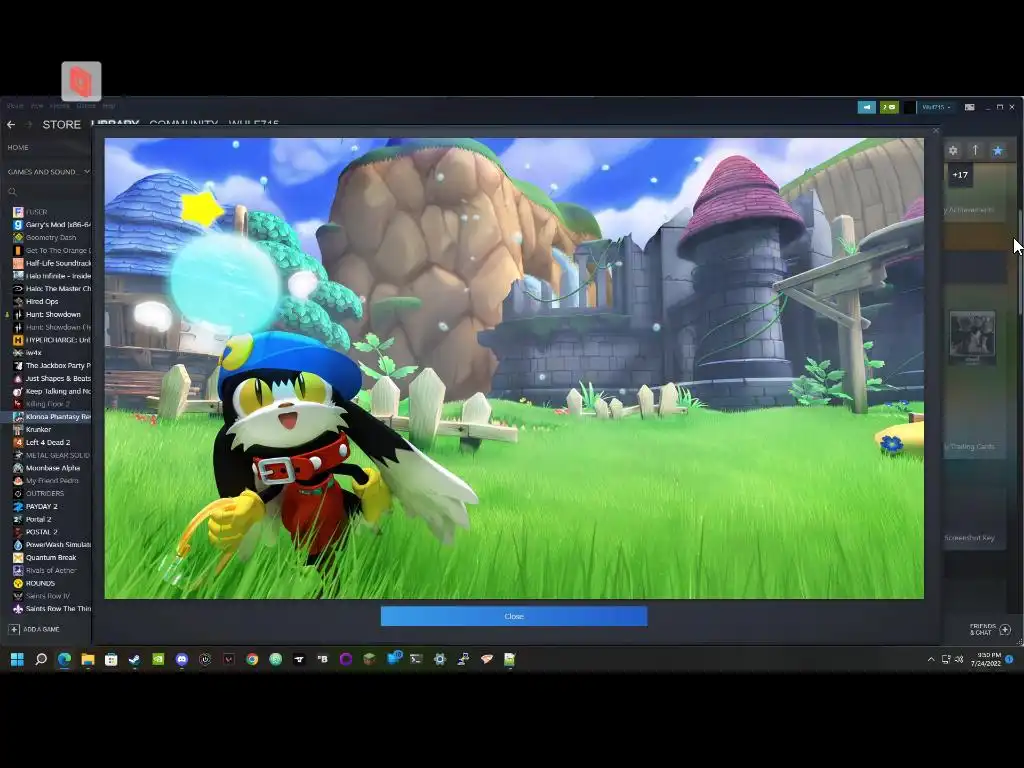Select The Jackbox Party Pack entry
The height and width of the screenshot is (768, 1024).
[x=52, y=366]
